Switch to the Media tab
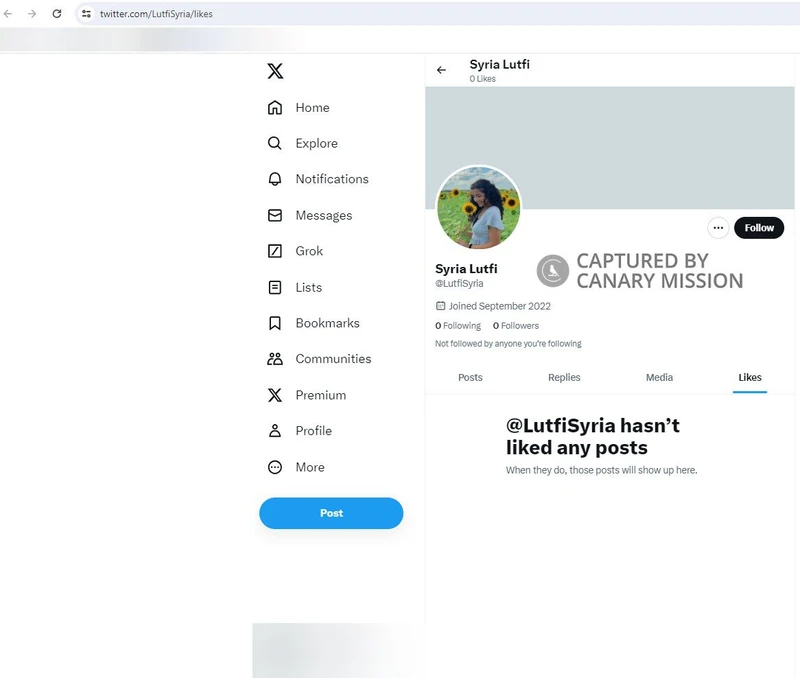 [x=659, y=377]
